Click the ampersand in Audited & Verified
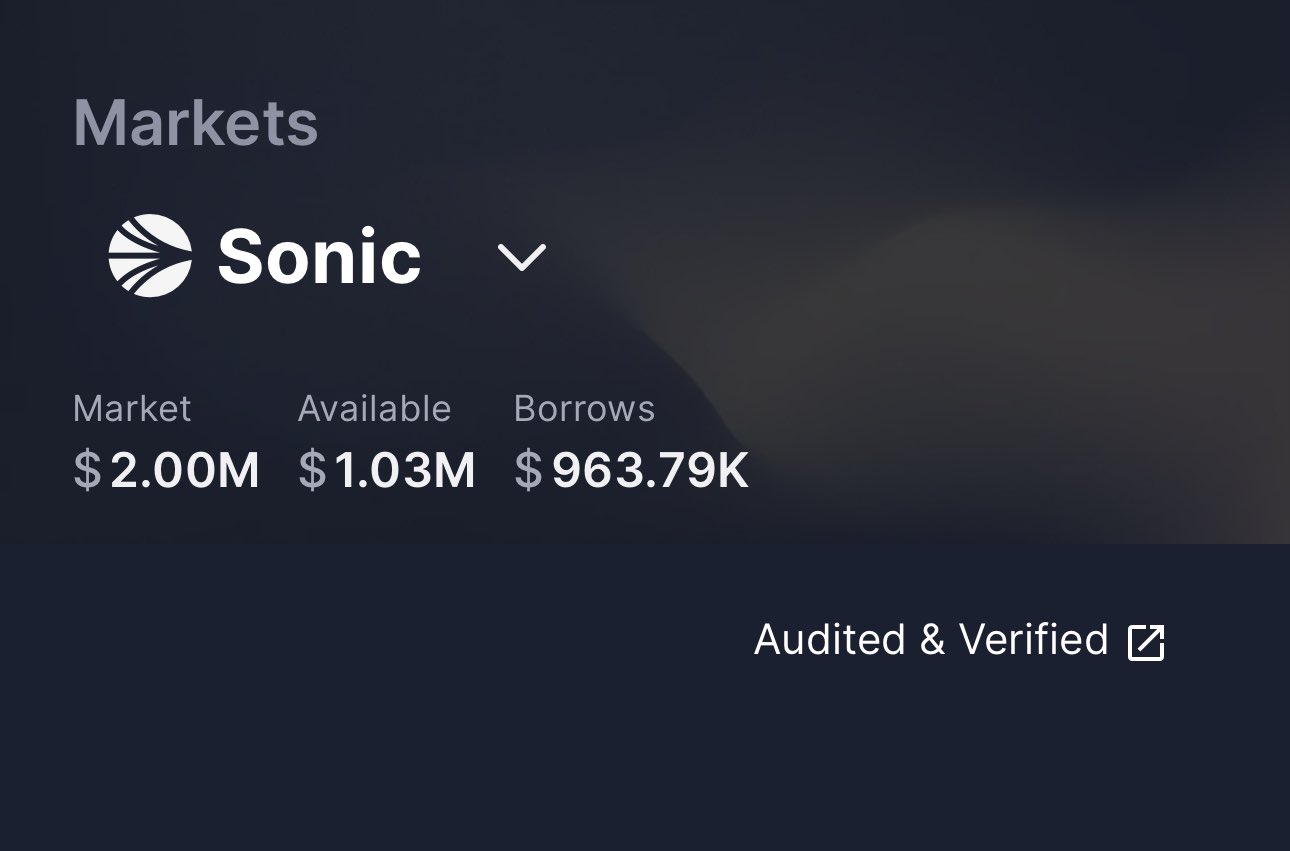The width and height of the screenshot is (1290, 851). (x=932, y=641)
